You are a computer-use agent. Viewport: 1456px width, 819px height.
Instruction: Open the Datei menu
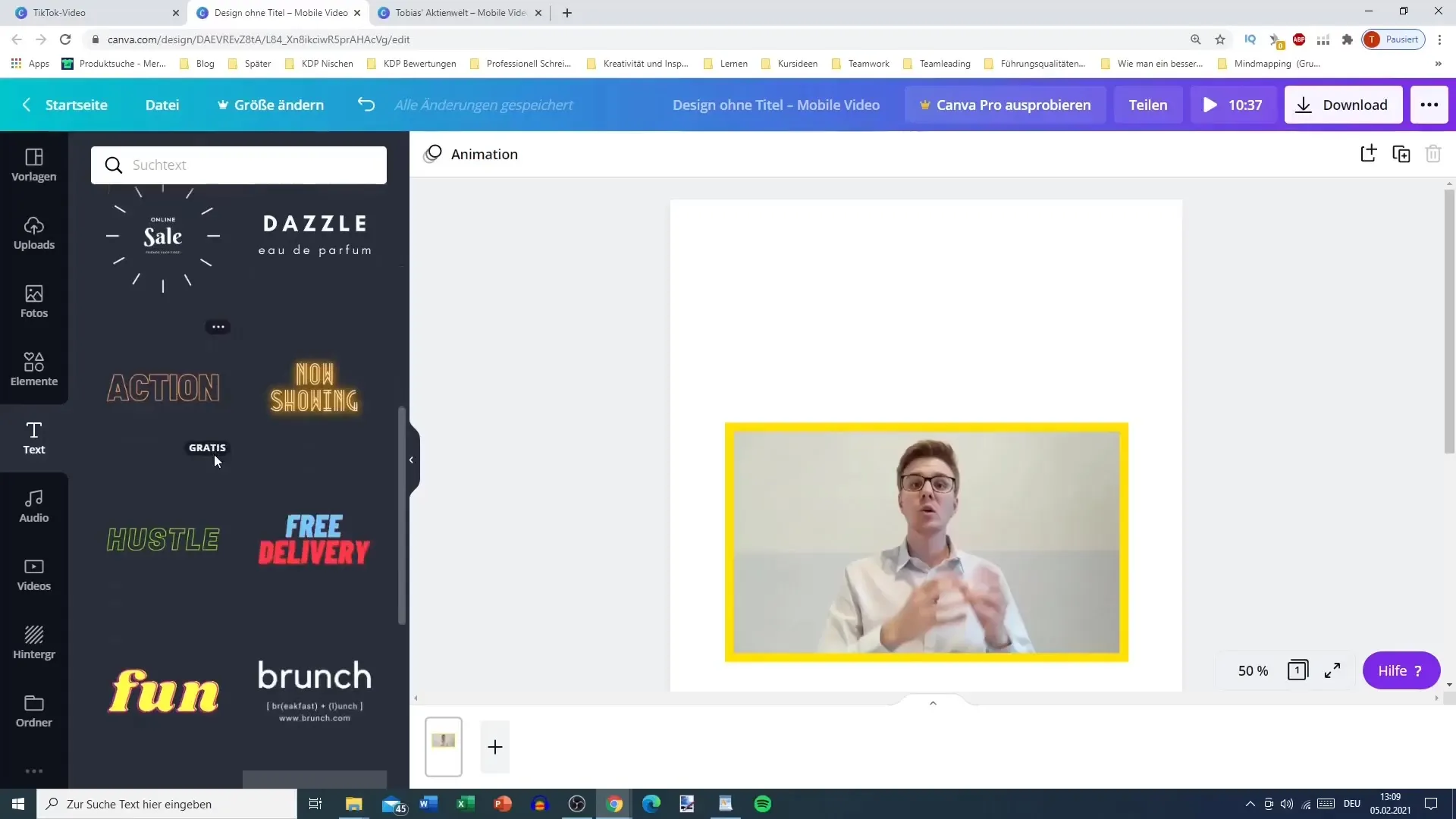(162, 105)
